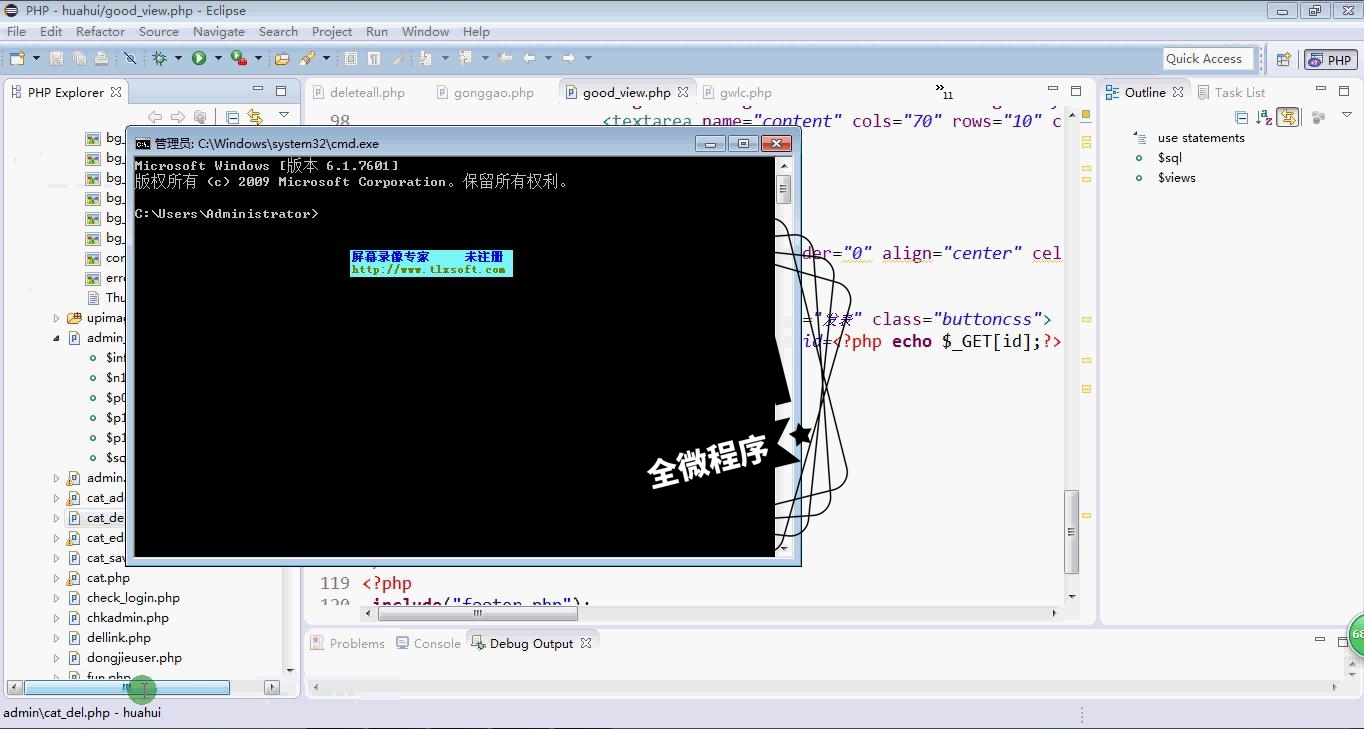Click the cmd window vertical scrollbar thumb

click(784, 189)
